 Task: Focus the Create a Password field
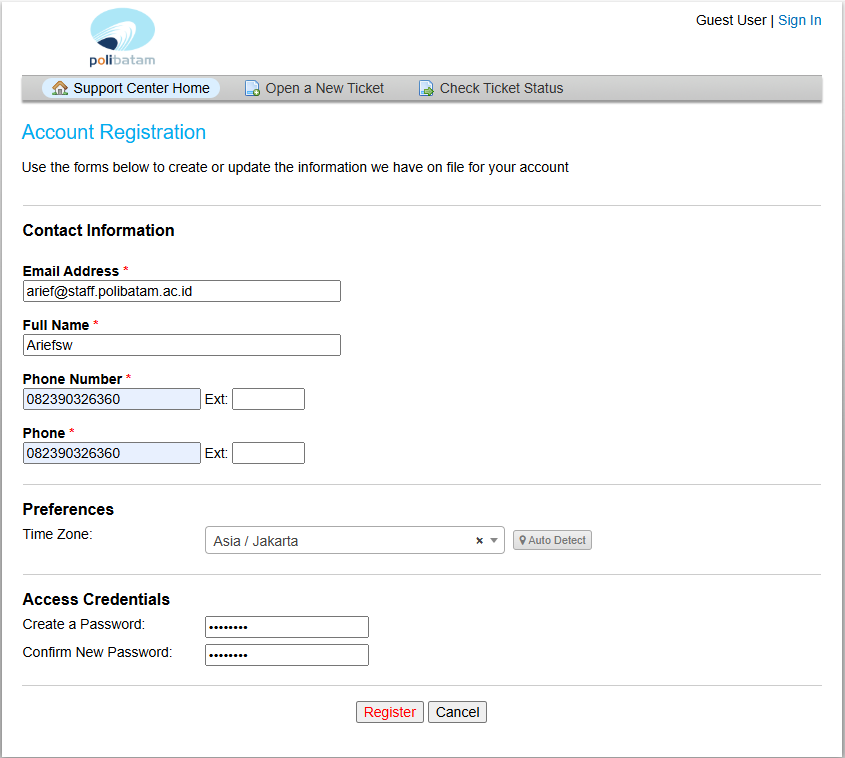tap(286, 627)
